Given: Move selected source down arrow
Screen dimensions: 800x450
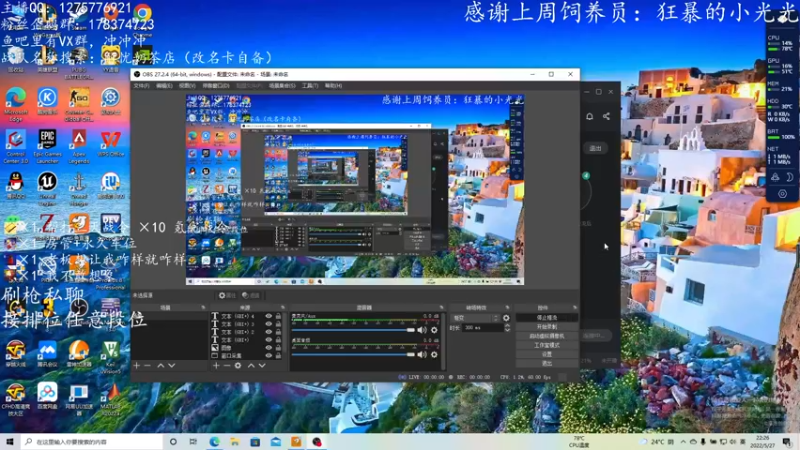Looking at the screenshot, I should [x=262, y=365].
